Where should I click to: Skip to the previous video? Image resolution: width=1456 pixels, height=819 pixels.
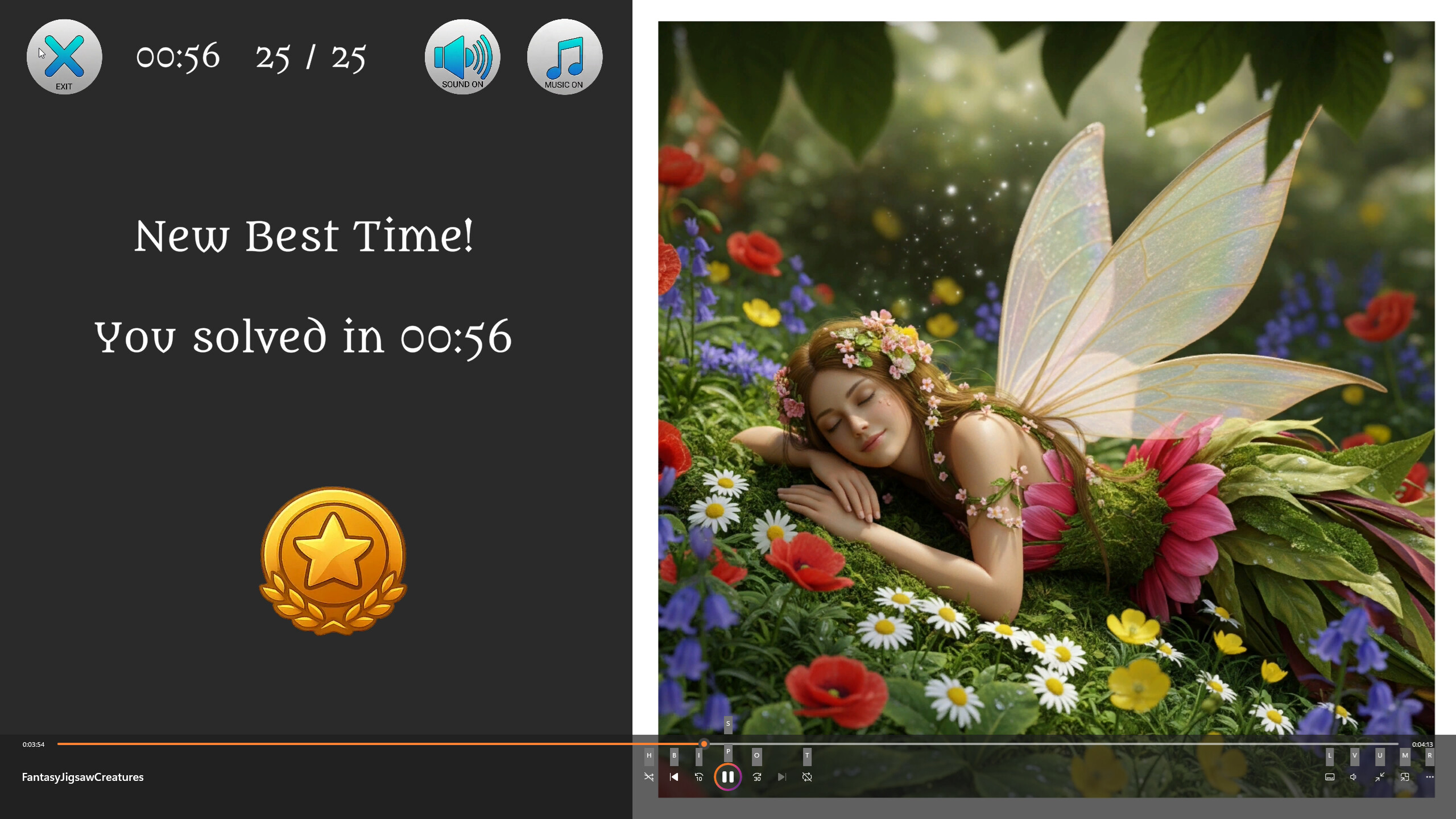pos(674,777)
